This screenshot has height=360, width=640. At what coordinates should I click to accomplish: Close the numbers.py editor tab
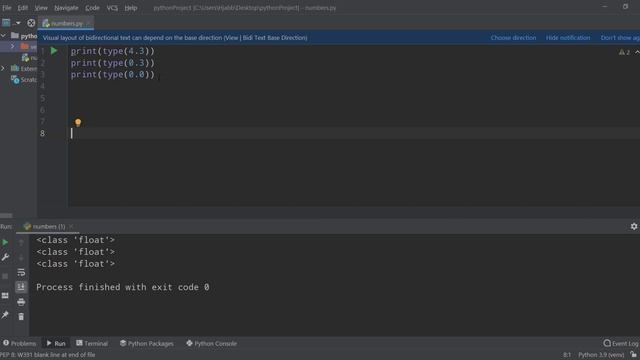tap(88, 23)
